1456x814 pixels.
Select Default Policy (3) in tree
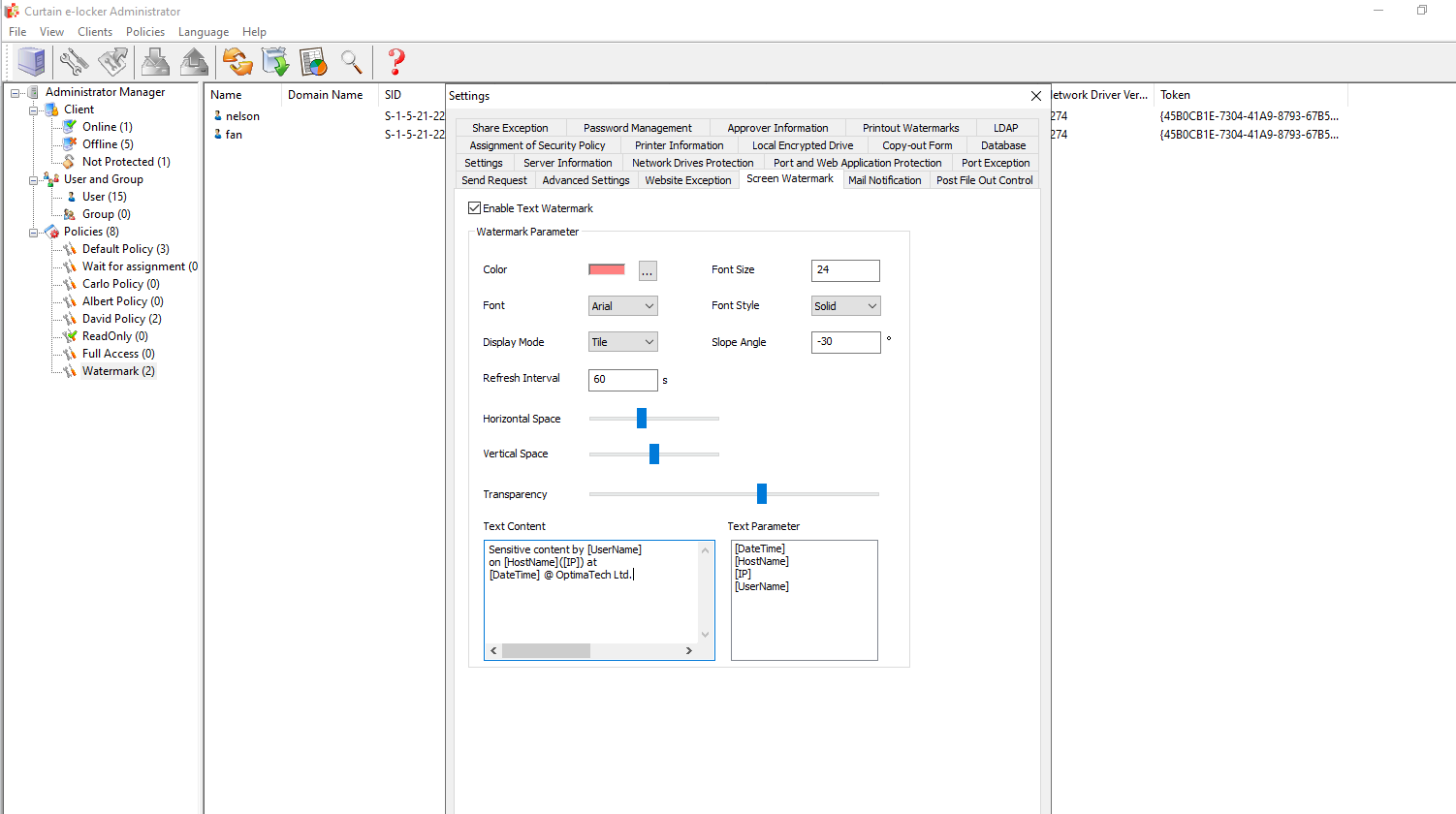(125, 249)
